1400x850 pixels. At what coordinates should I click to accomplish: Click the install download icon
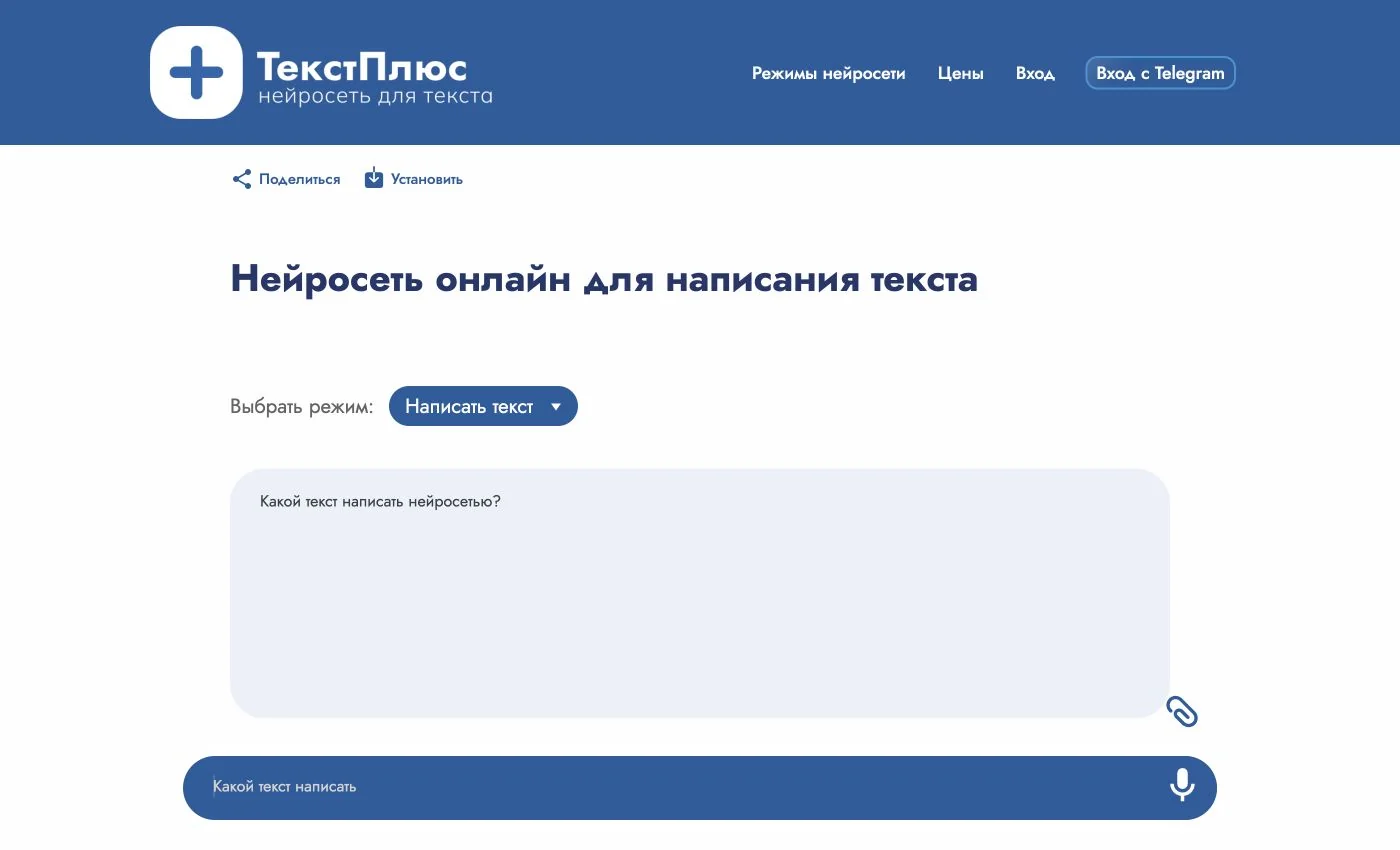(x=374, y=178)
